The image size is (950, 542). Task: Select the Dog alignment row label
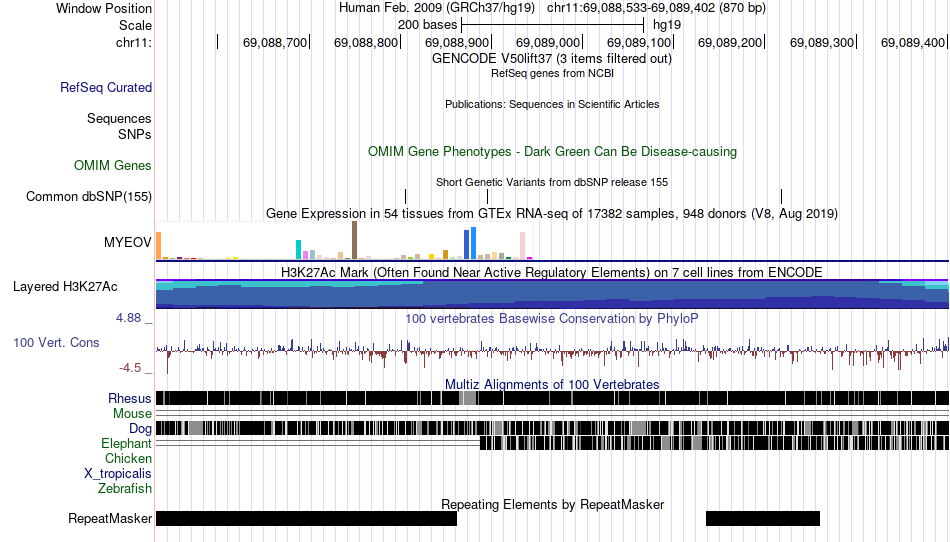(140, 429)
